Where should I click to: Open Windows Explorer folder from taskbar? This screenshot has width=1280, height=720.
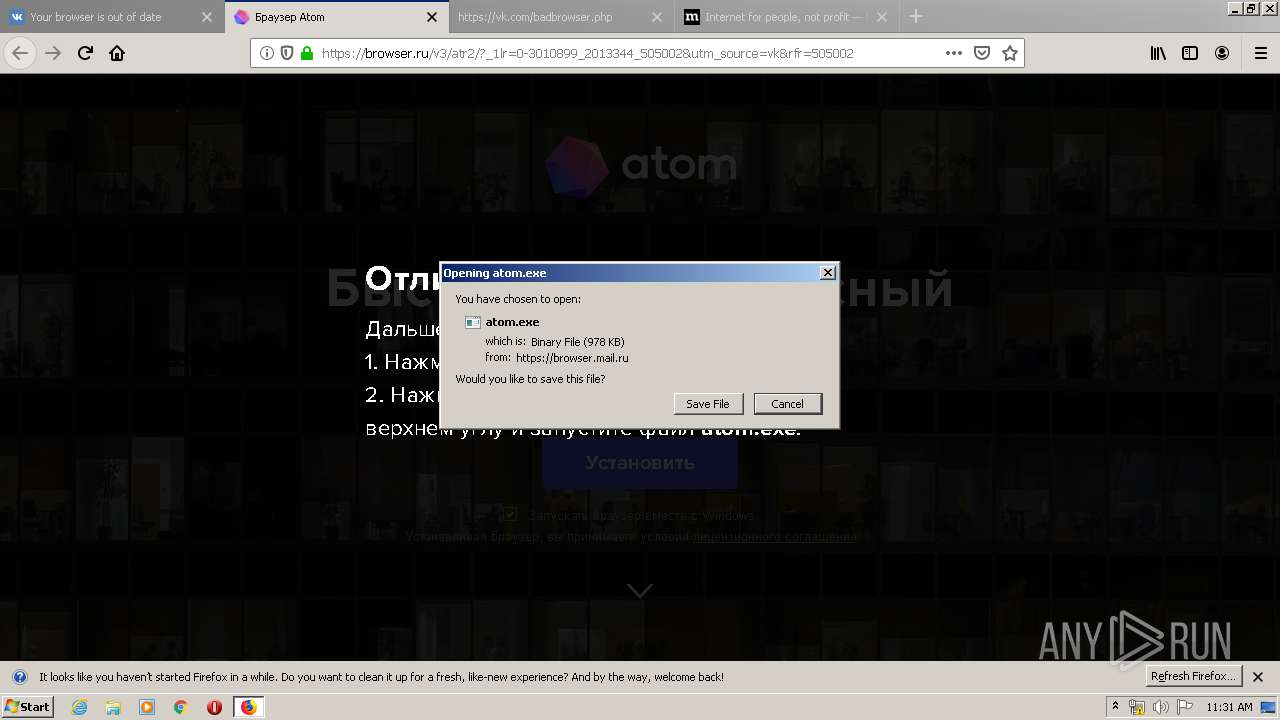[x=113, y=707]
